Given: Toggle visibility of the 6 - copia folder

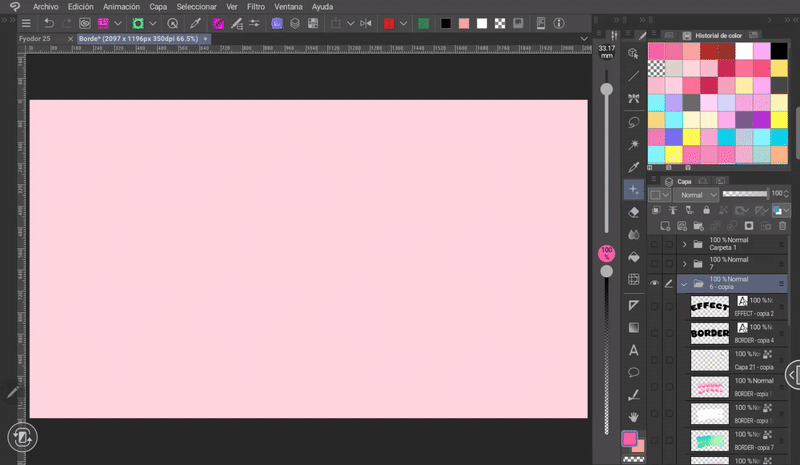Looking at the screenshot, I should 654,283.
